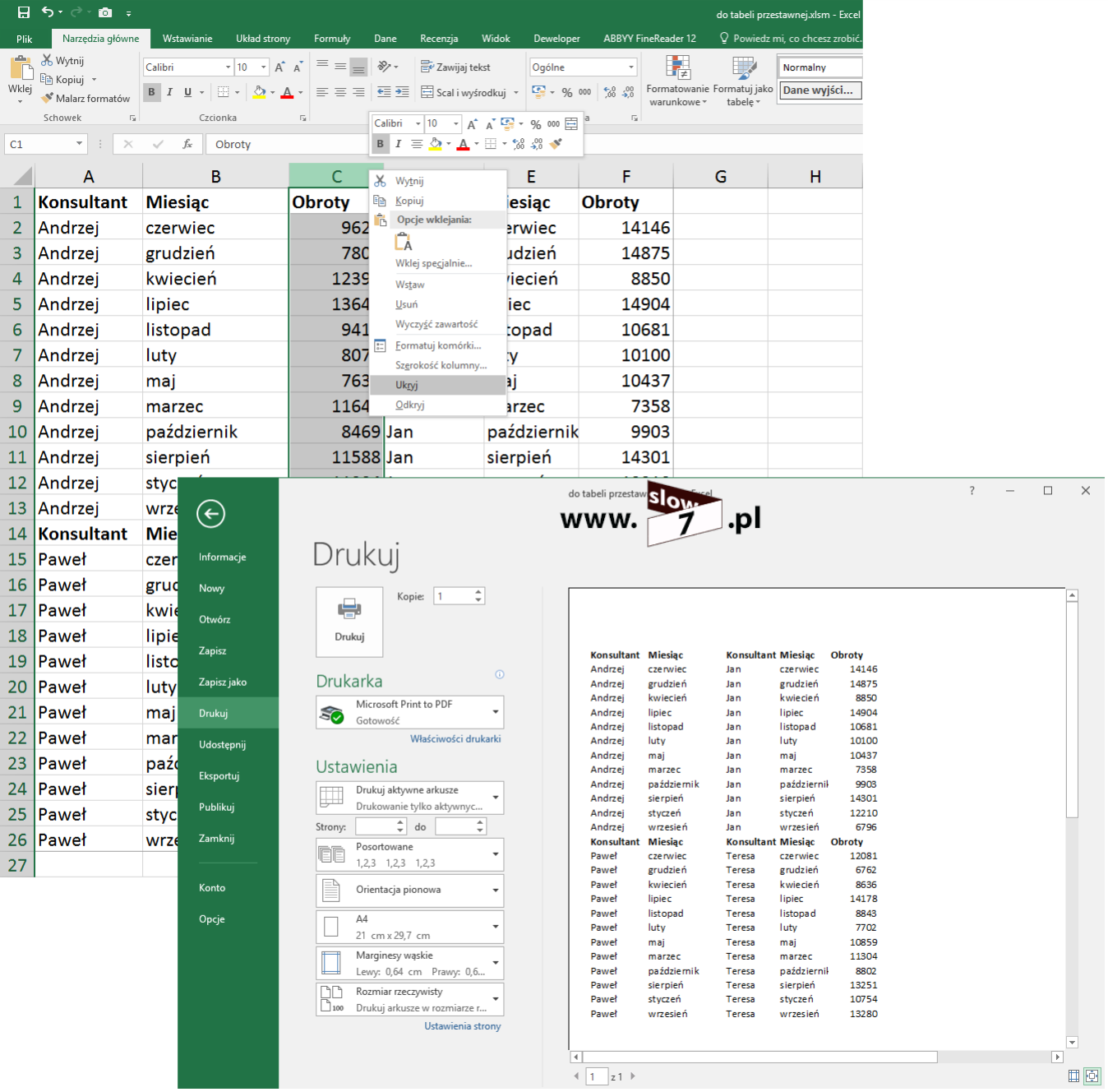Toggle Italic in the ribbon font group

point(169,92)
